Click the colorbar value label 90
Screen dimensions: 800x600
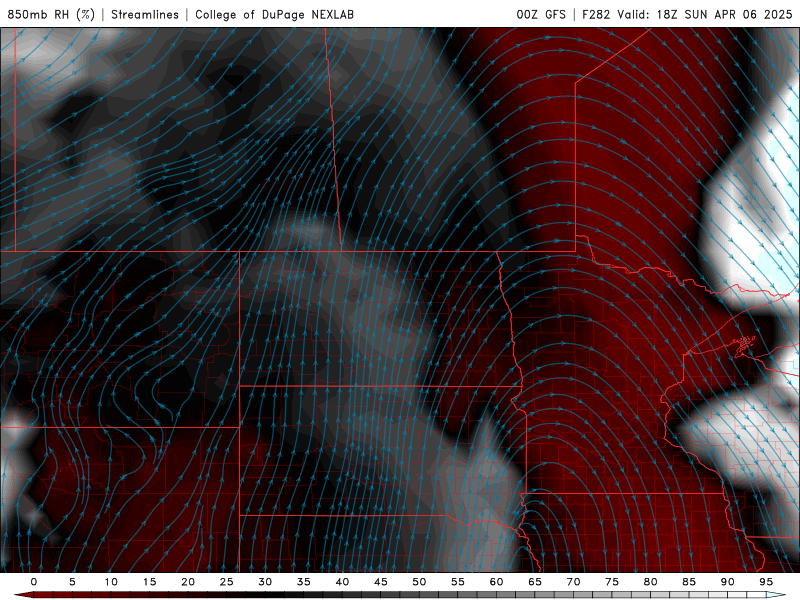(727, 582)
